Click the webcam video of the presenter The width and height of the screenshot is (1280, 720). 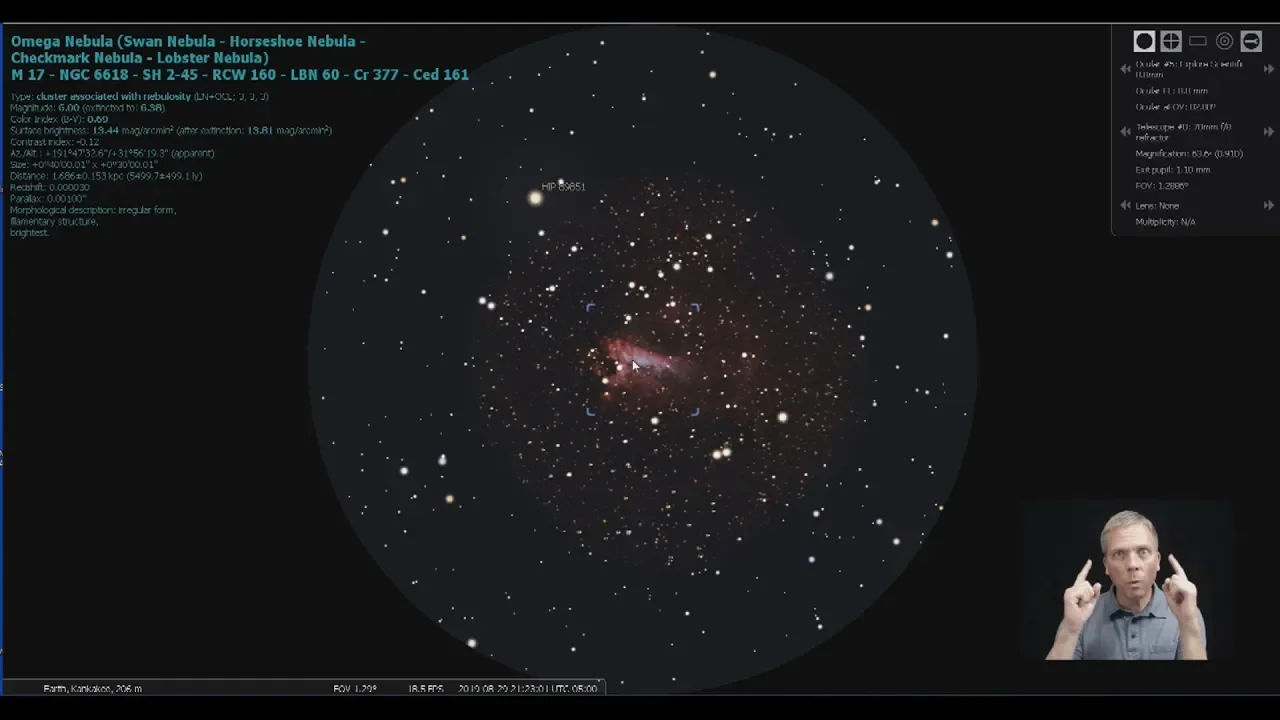[x=1128, y=582]
